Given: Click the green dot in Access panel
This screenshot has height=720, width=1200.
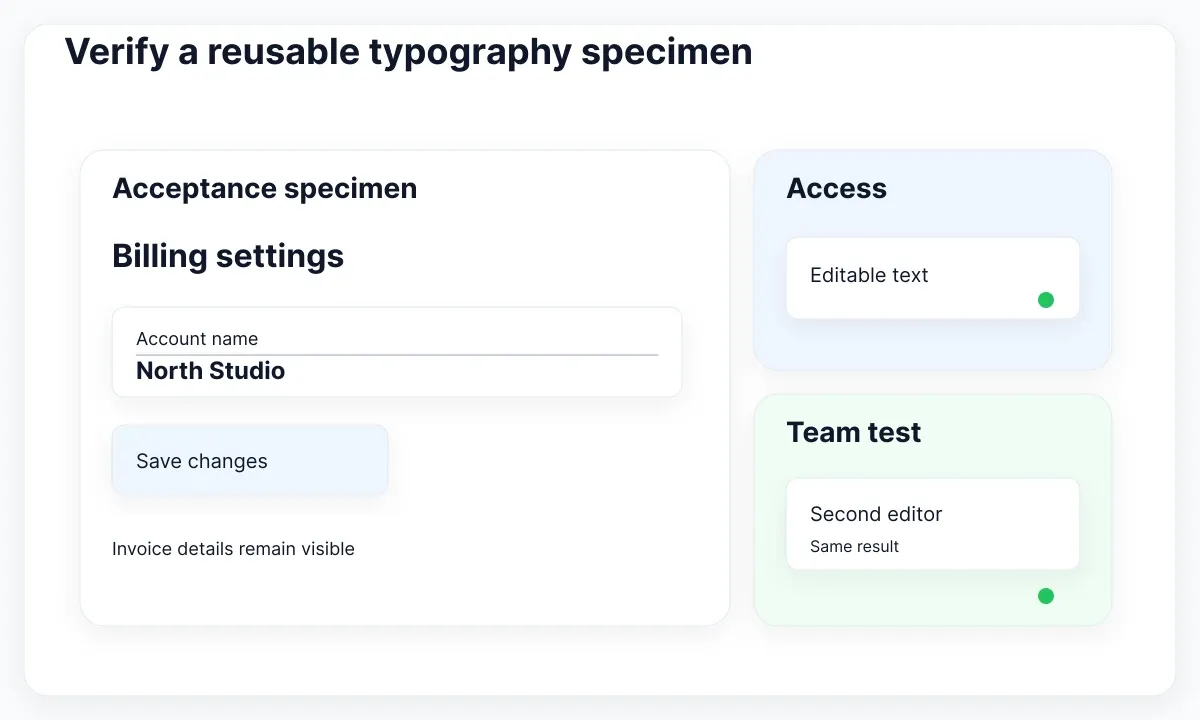Looking at the screenshot, I should click(x=1046, y=300).
